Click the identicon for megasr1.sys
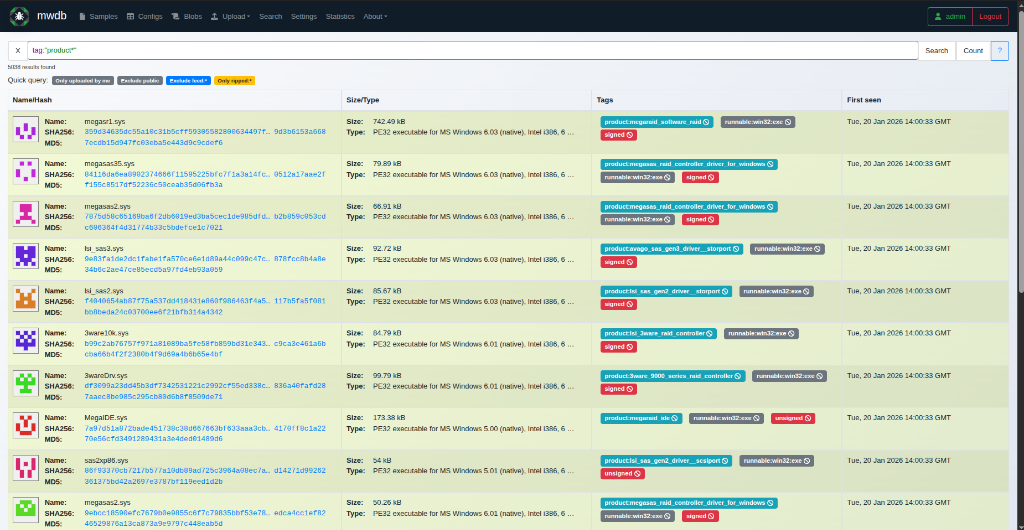Screen dimensions: 1024x530 tap(26, 131)
